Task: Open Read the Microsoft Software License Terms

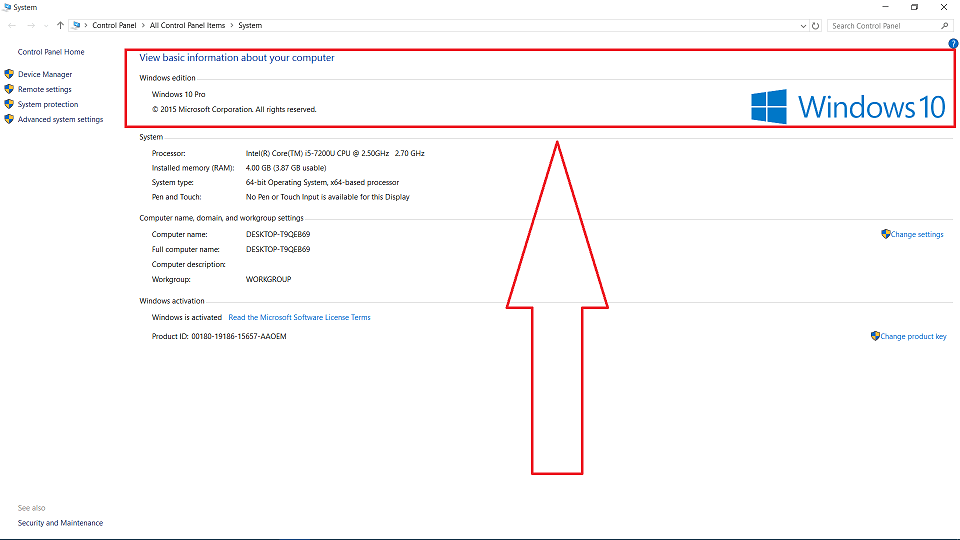Action: (x=299, y=317)
